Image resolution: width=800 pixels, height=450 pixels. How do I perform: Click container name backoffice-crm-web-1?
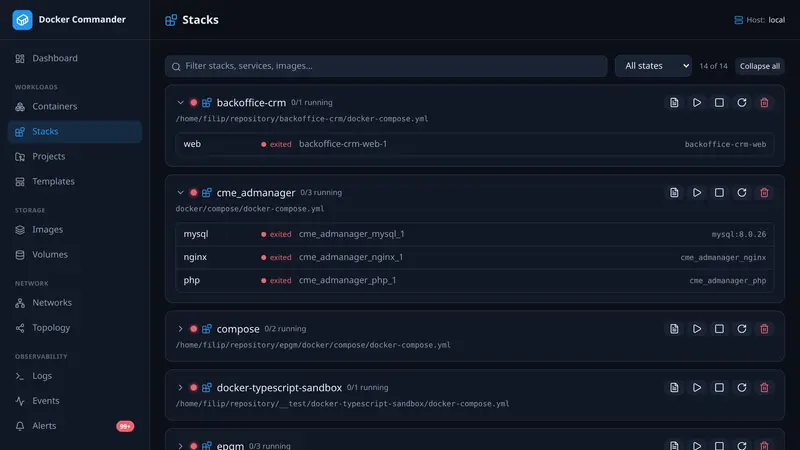pos(343,144)
